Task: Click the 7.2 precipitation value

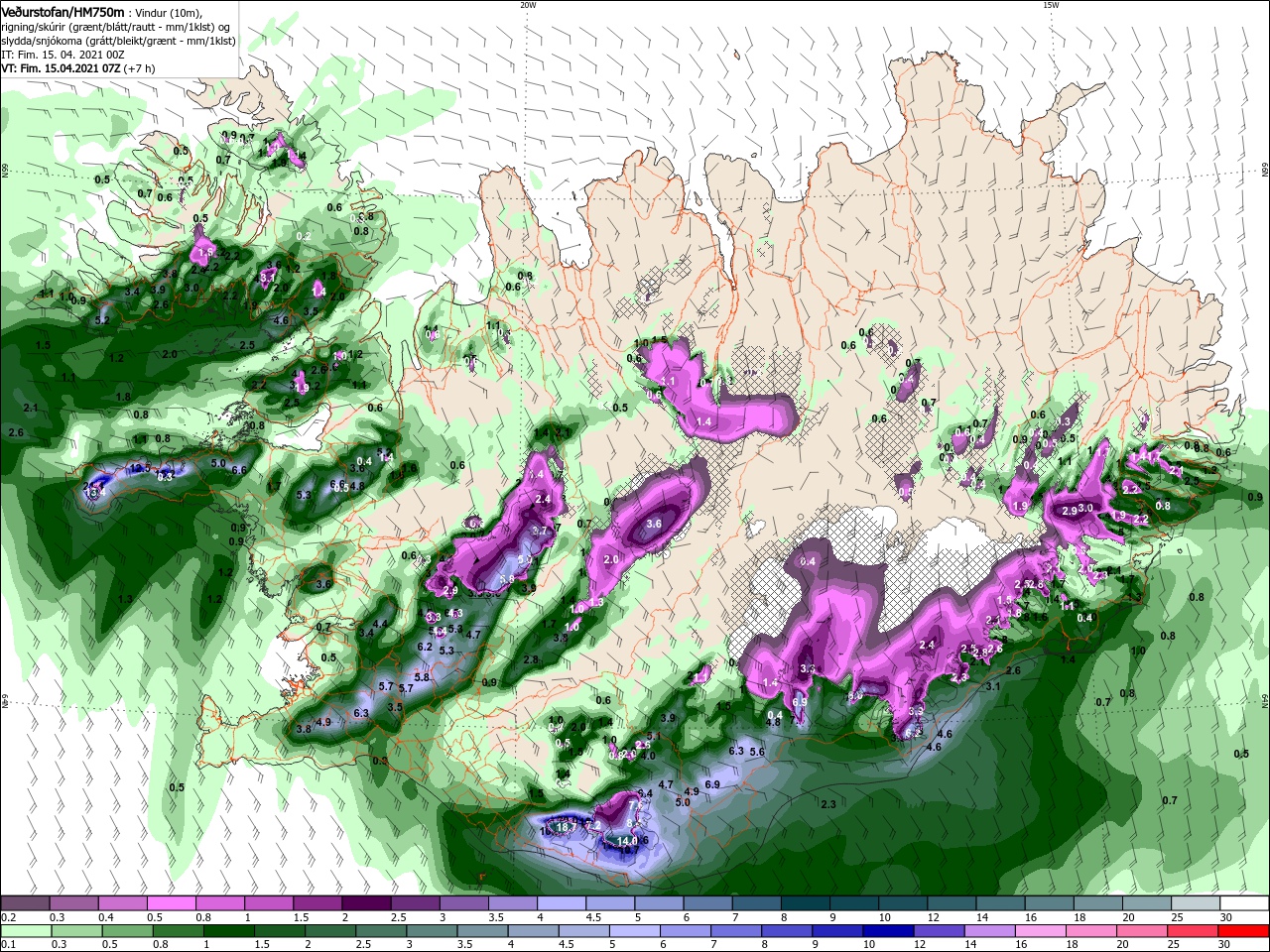Action: [594, 826]
